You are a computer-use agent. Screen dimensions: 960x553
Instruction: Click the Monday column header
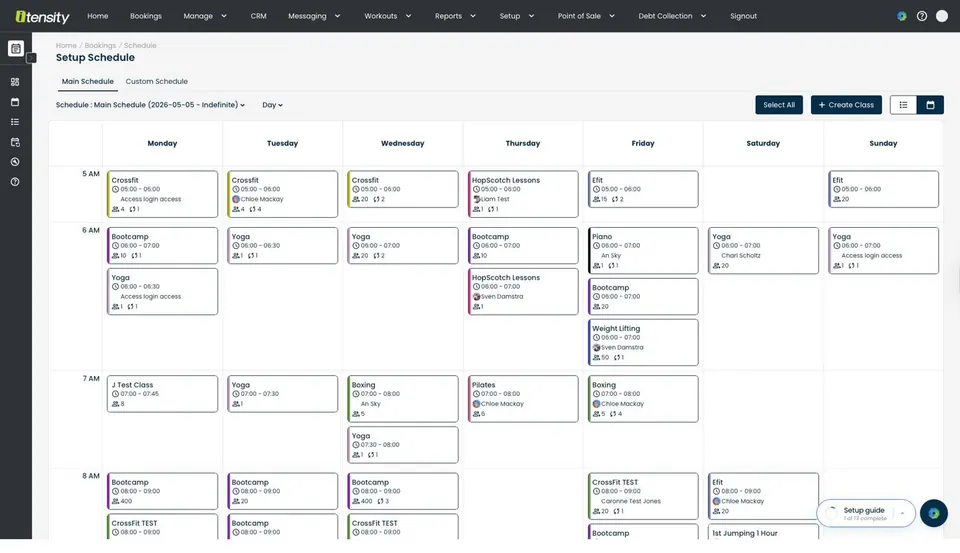point(162,143)
